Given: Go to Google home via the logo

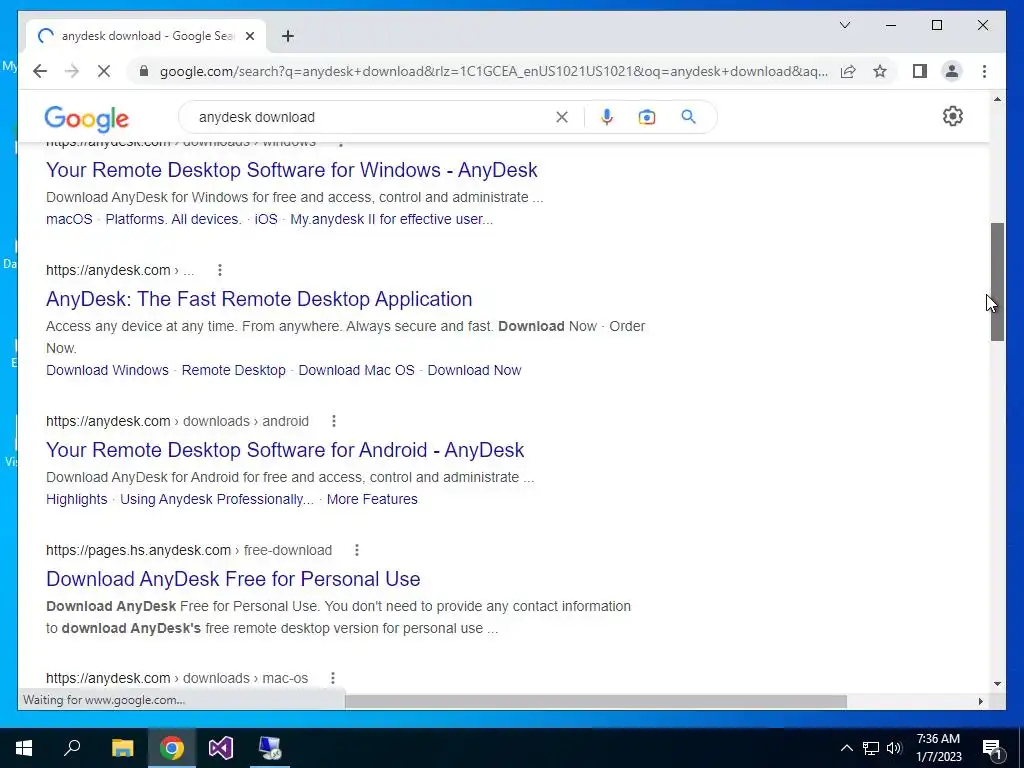Looking at the screenshot, I should coord(86,118).
